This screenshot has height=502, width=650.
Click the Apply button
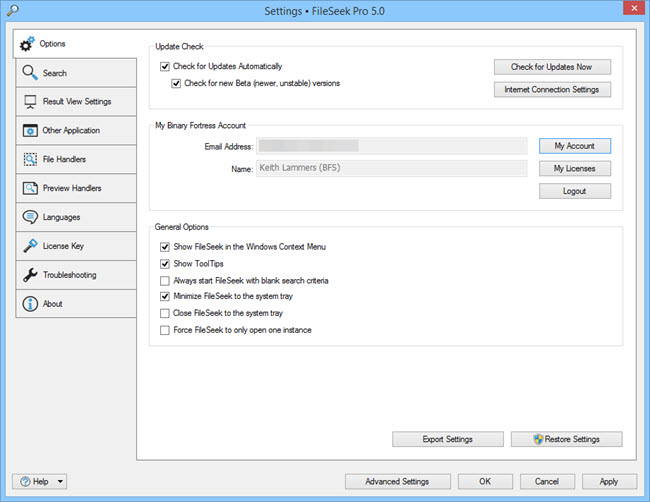coord(609,481)
